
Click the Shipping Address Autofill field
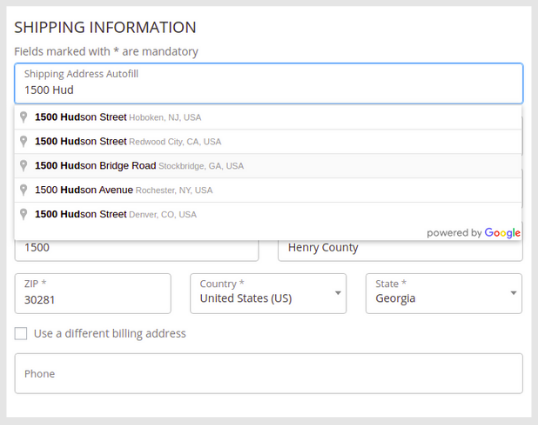click(x=269, y=83)
